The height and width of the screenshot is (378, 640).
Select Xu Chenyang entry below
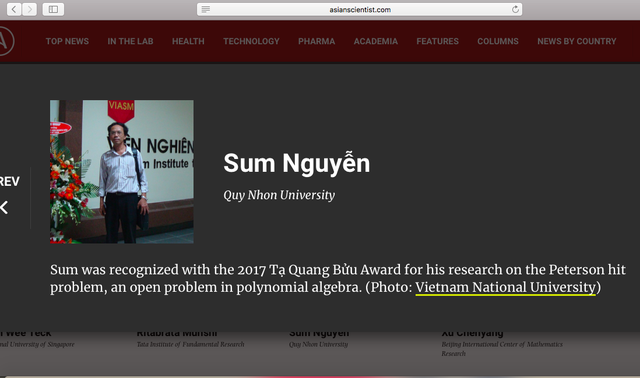coord(472,333)
